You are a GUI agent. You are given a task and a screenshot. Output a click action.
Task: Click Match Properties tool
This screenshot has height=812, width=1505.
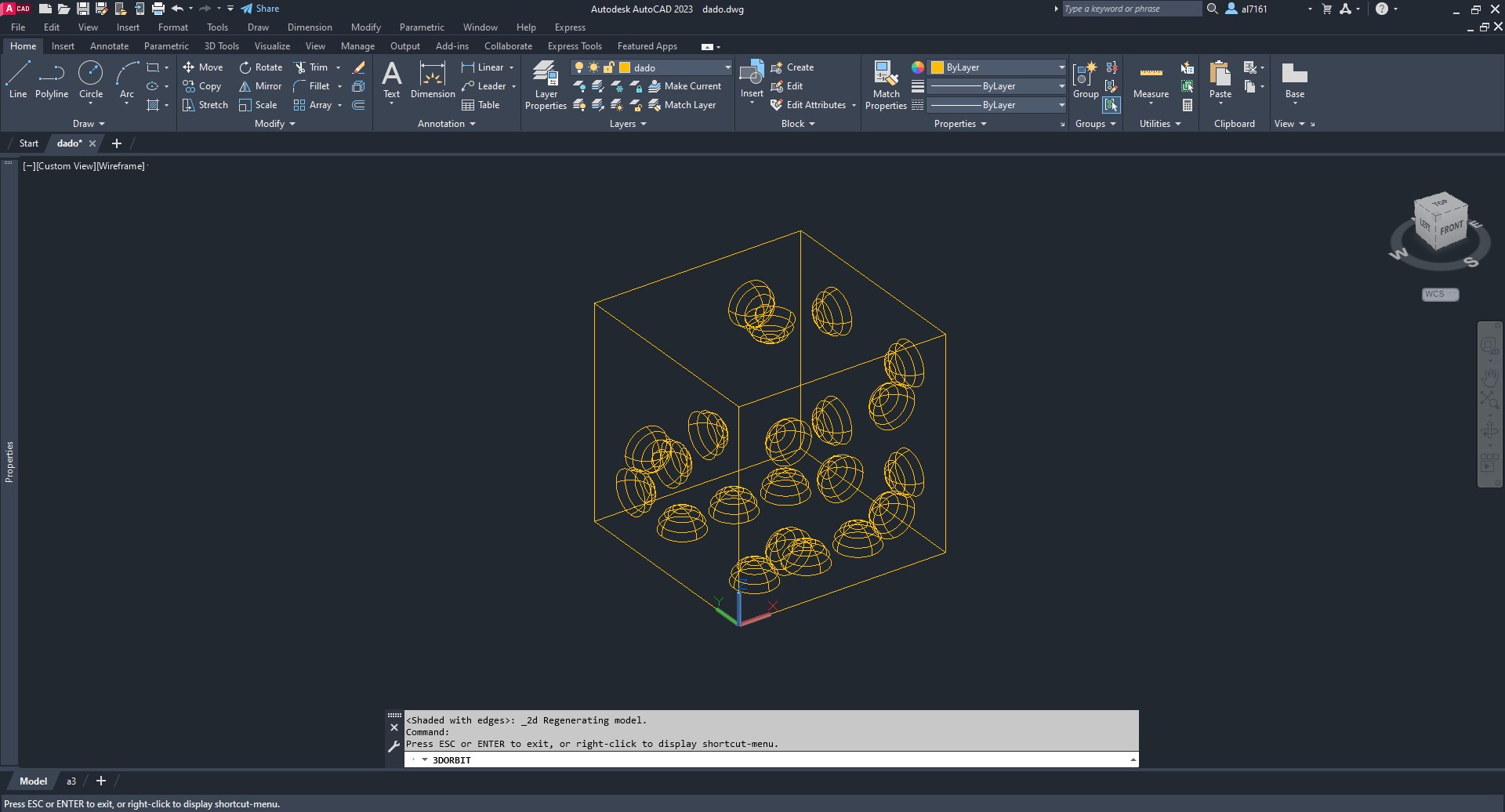(886, 85)
